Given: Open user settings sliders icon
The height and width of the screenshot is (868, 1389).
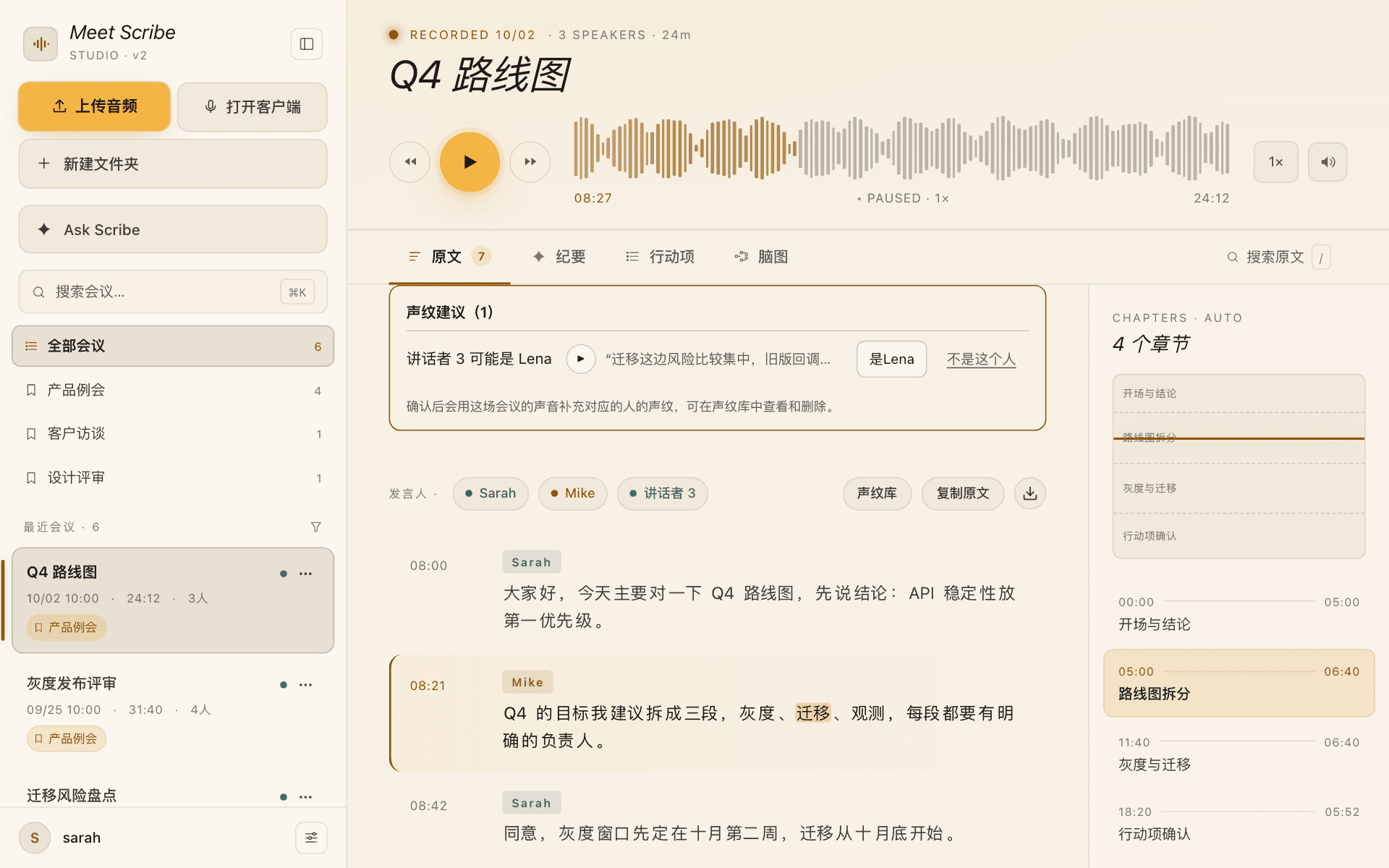Looking at the screenshot, I should 311,838.
